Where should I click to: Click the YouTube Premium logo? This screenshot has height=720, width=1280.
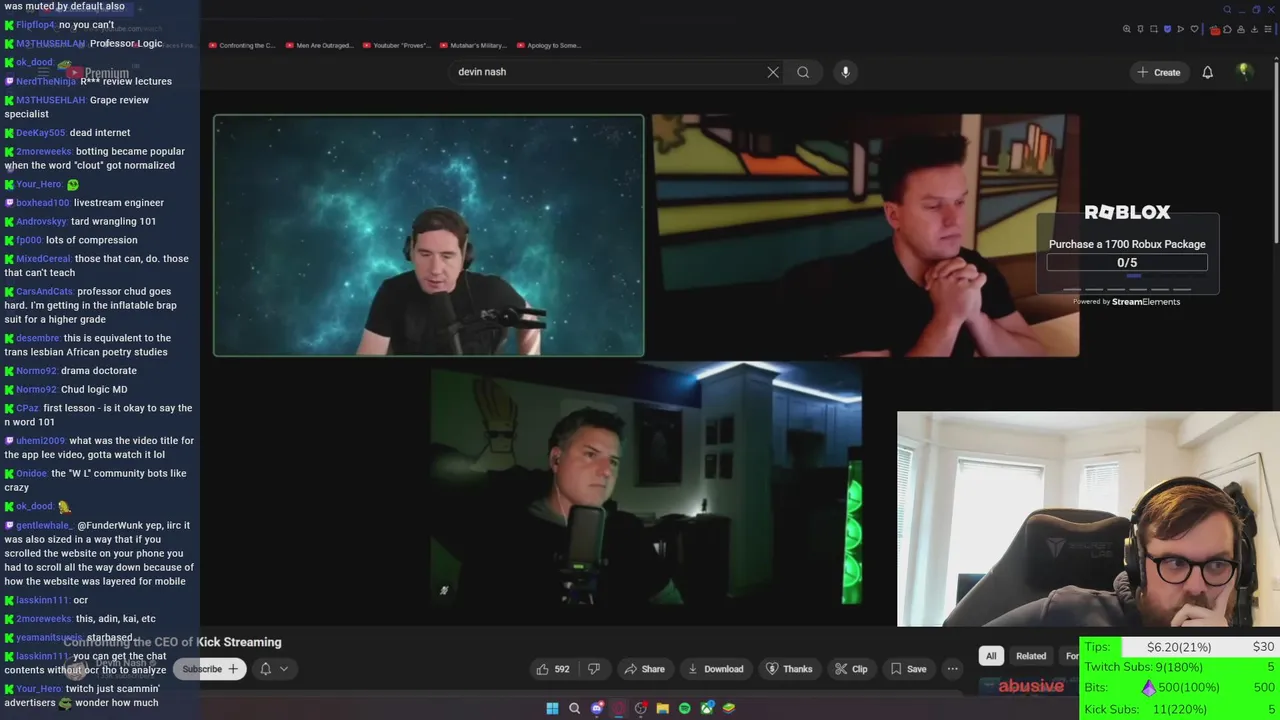tap(95, 72)
